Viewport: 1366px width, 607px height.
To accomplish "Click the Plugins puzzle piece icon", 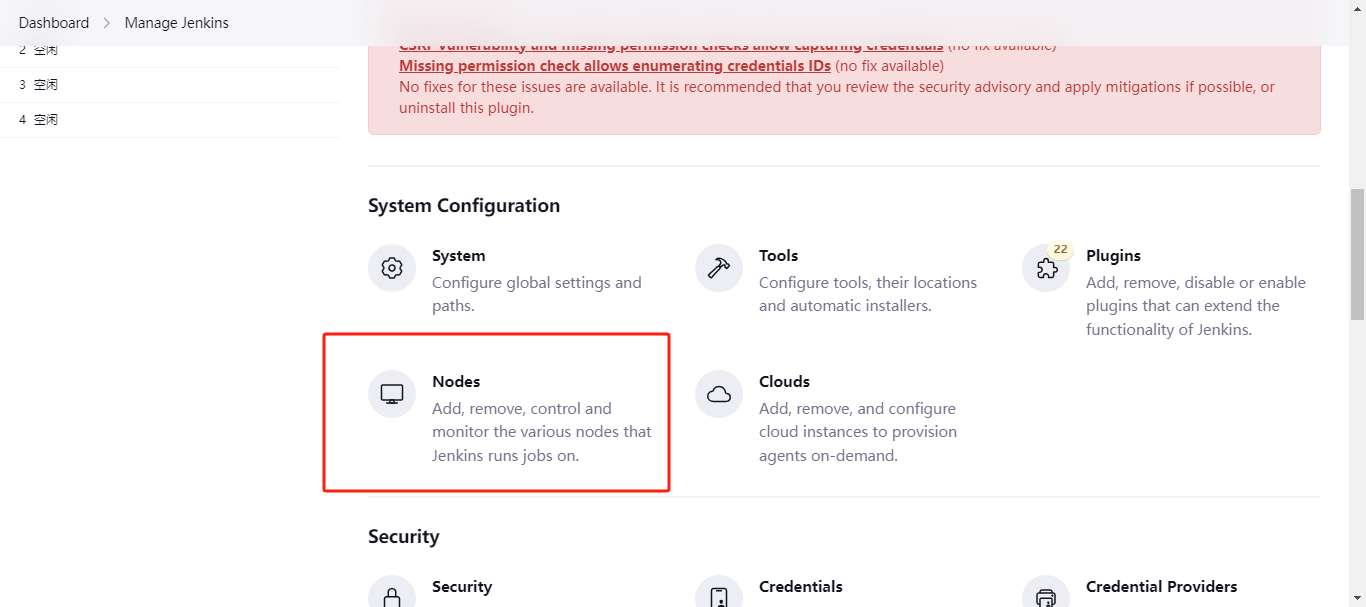I will pyautogui.click(x=1046, y=269).
